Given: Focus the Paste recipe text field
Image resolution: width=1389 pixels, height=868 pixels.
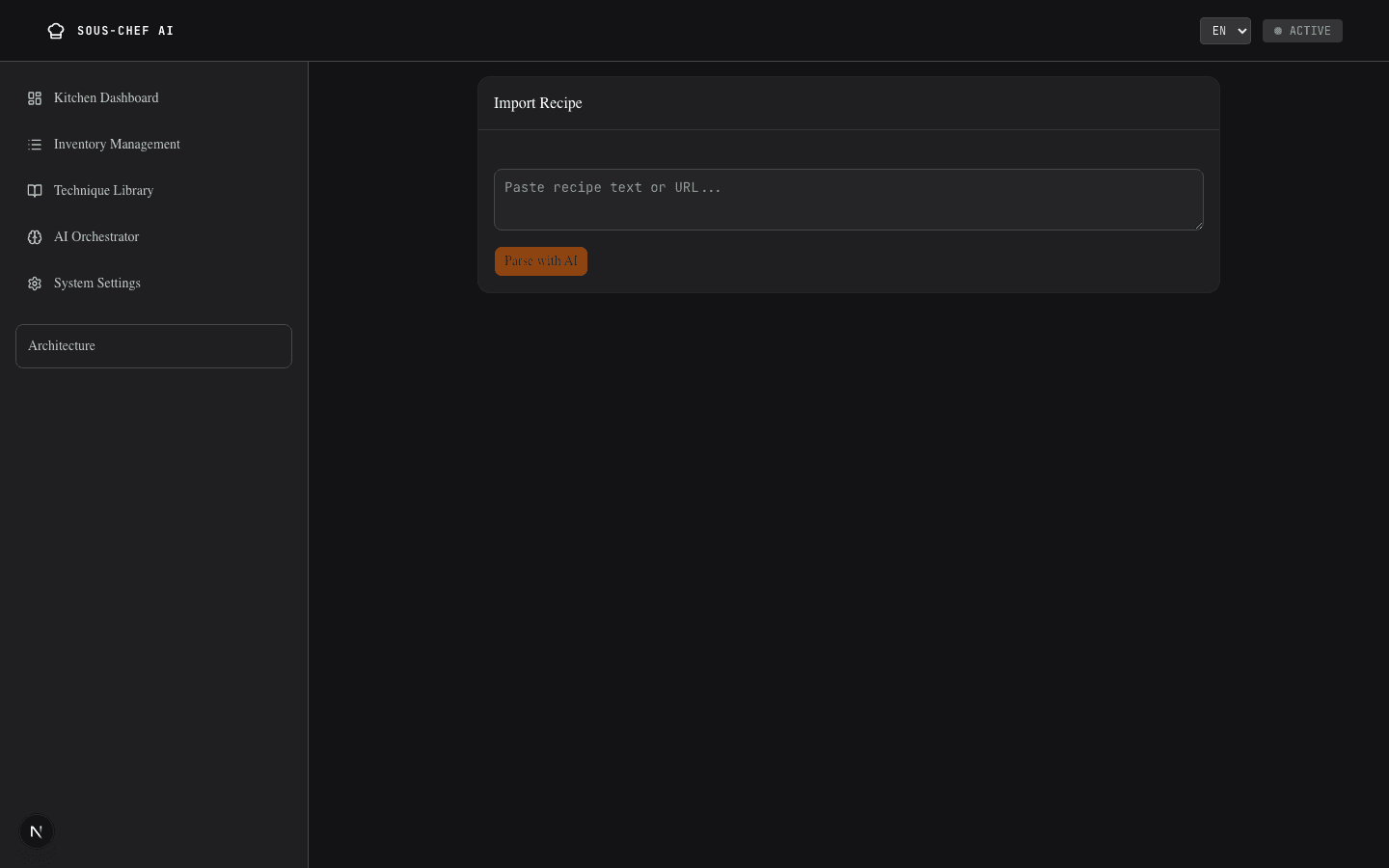Looking at the screenshot, I should coord(849,200).
